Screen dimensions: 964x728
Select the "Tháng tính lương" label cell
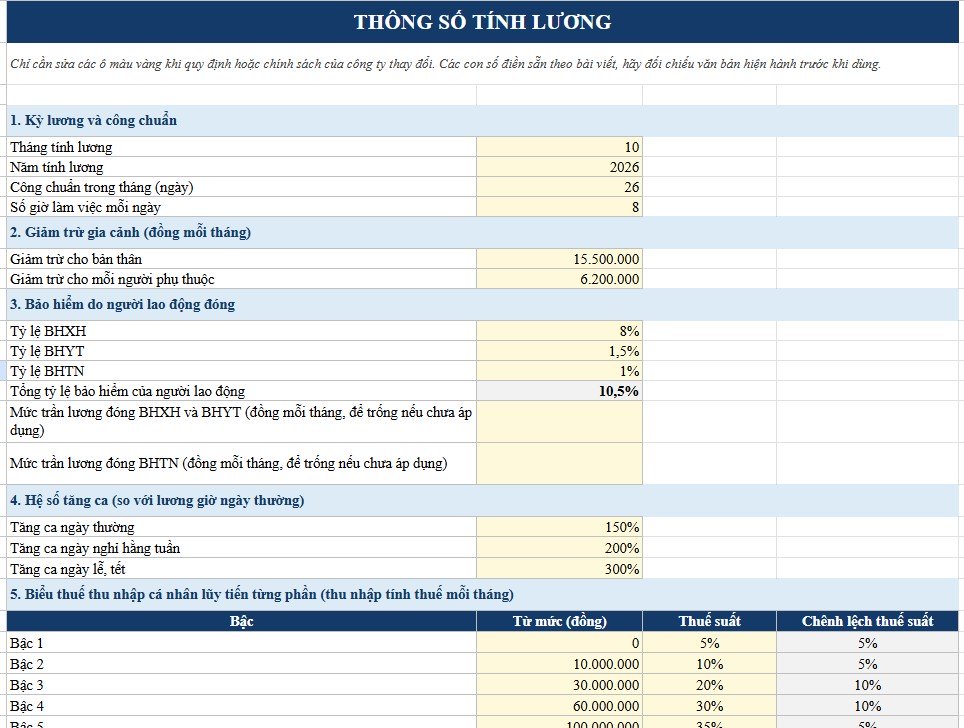click(x=242, y=147)
